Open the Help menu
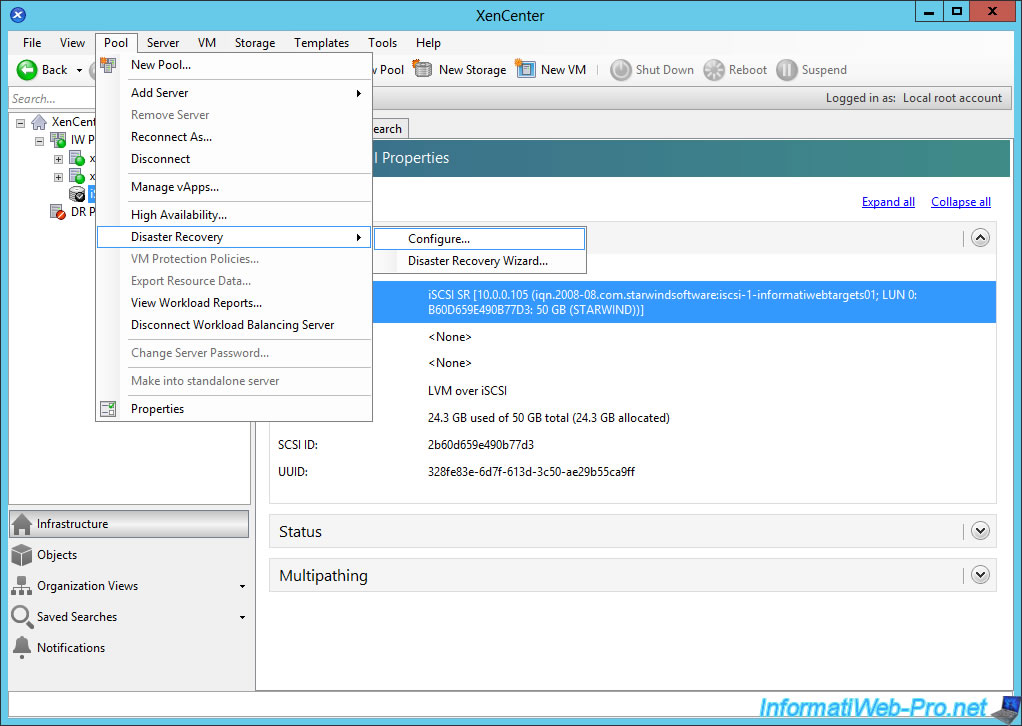The image size is (1022, 726). [x=428, y=42]
